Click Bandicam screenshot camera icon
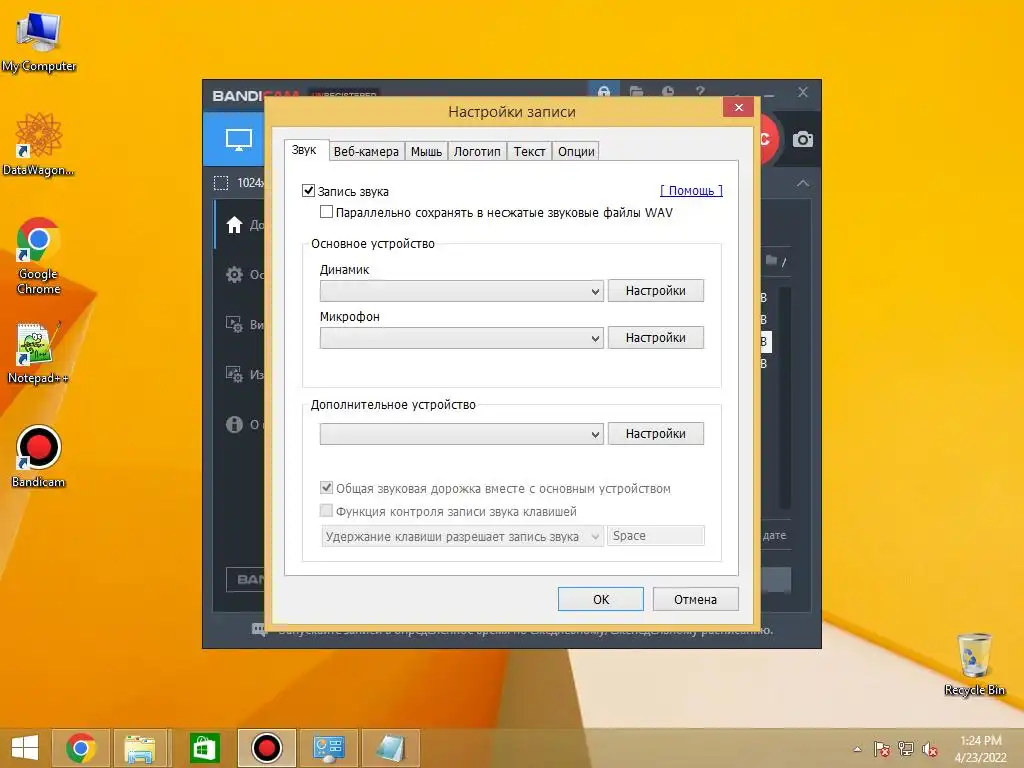 coord(803,139)
